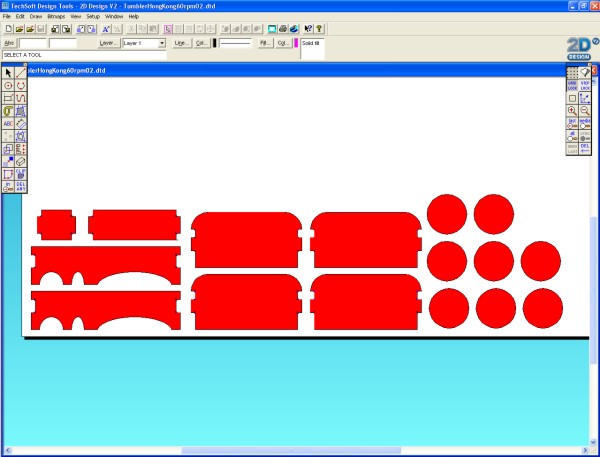The width and height of the screenshot is (600, 457).
Task: Click the Line... button
Action: tap(182, 43)
